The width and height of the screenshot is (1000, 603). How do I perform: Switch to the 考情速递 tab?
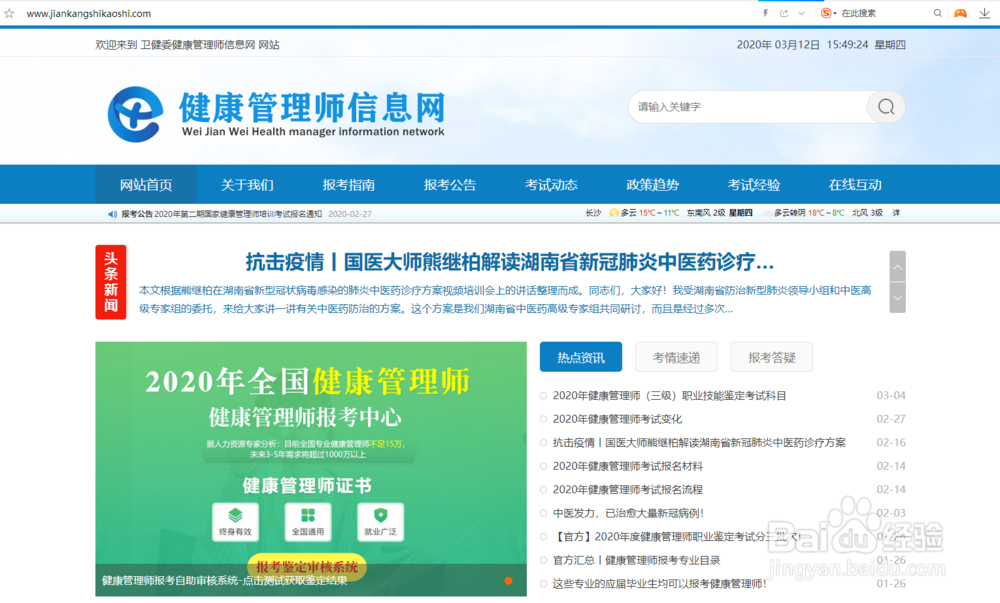pos(676,357)
